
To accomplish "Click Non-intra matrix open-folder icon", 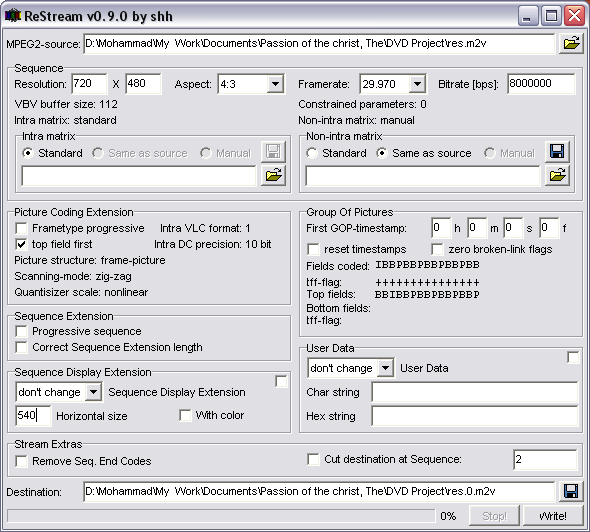I will coord(557,175).
